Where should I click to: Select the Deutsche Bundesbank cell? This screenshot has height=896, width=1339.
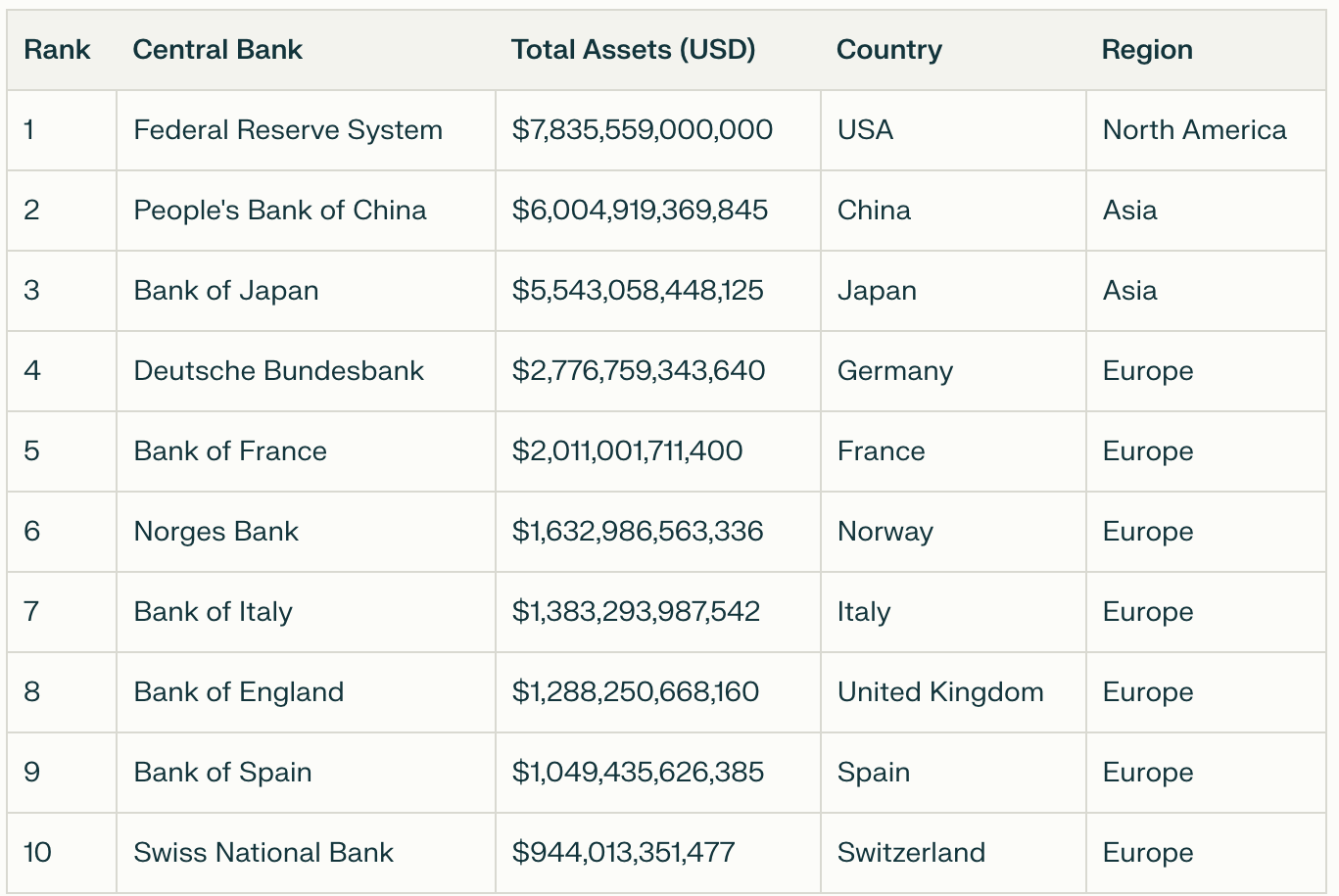click(279, 371)
